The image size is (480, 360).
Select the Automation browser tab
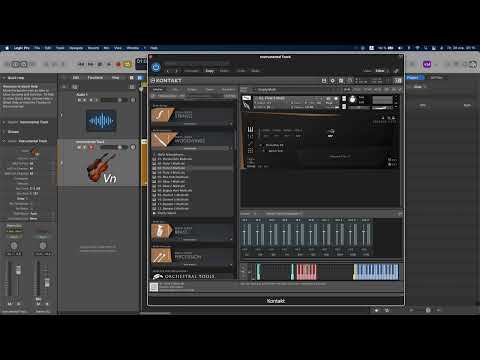229,90
